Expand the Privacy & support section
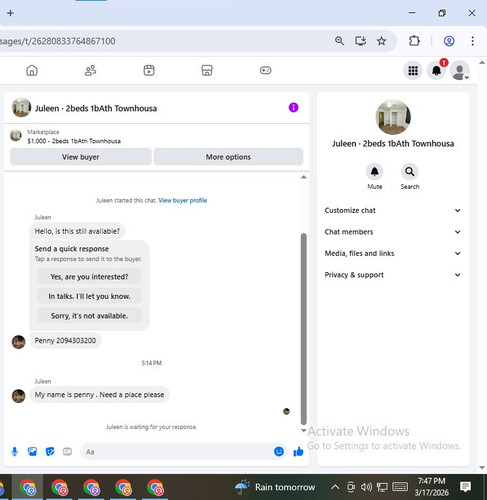Screen dimensions: 487x500 point(393,275)
